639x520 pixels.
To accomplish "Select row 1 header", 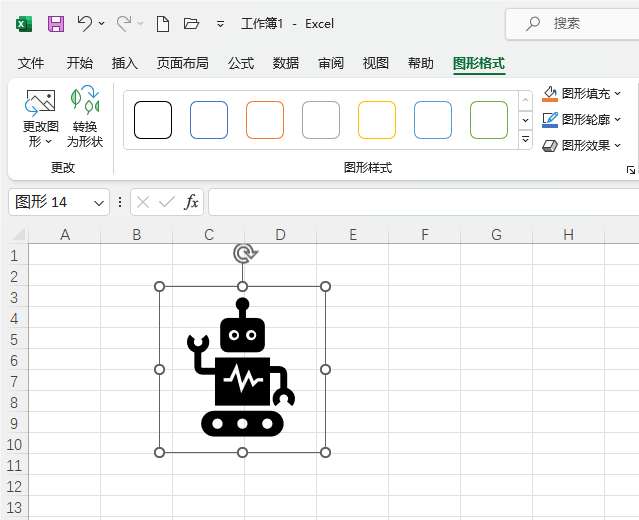I will 14,256.
